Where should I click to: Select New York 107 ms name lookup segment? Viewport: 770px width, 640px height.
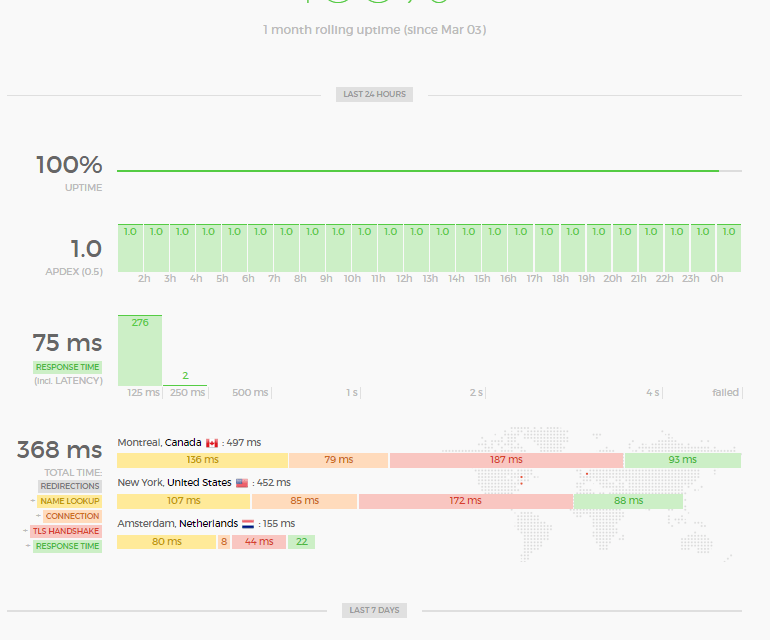click(x=183, y=501)
